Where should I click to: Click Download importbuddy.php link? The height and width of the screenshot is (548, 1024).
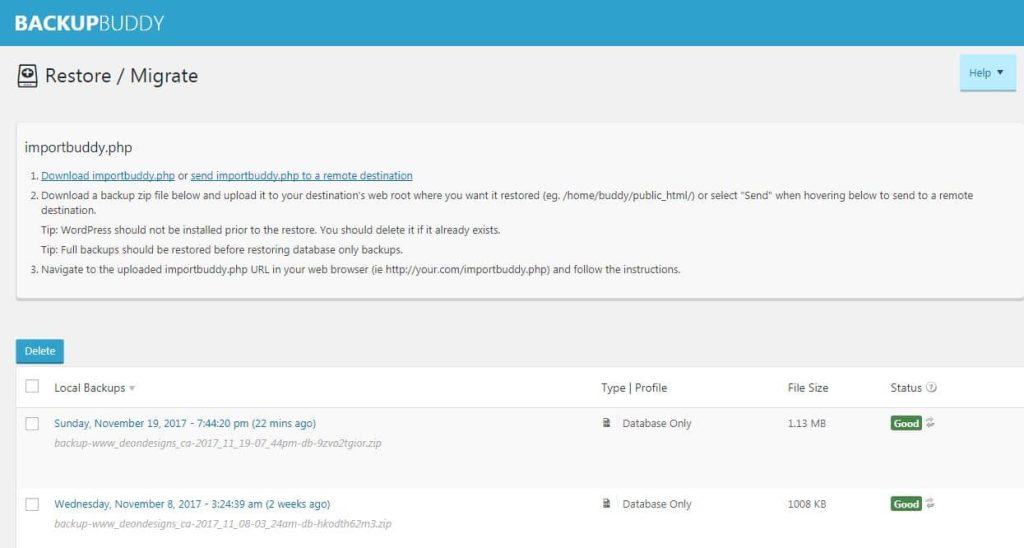pos(108,176)
